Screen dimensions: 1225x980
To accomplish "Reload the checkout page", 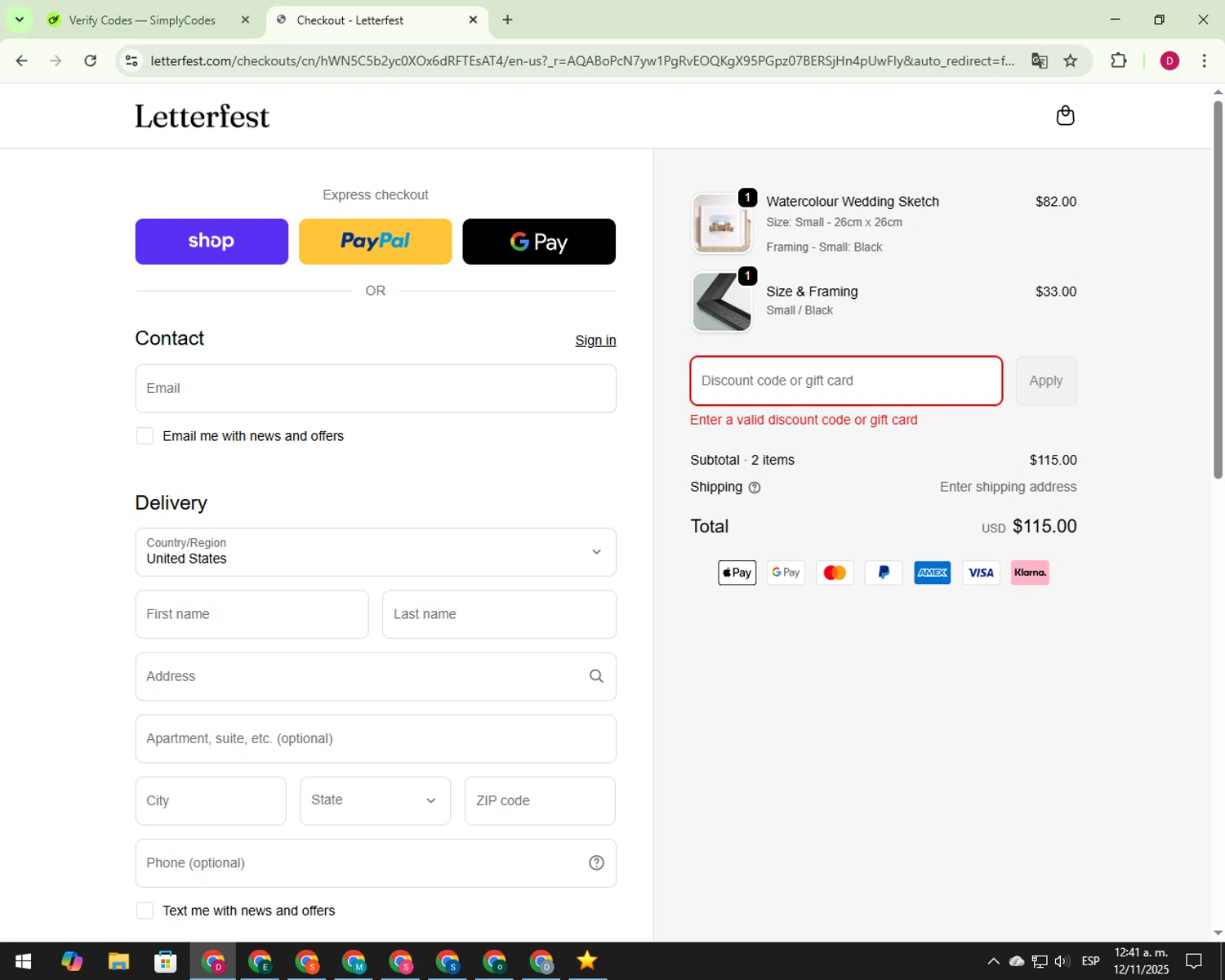I will point(91,60).
